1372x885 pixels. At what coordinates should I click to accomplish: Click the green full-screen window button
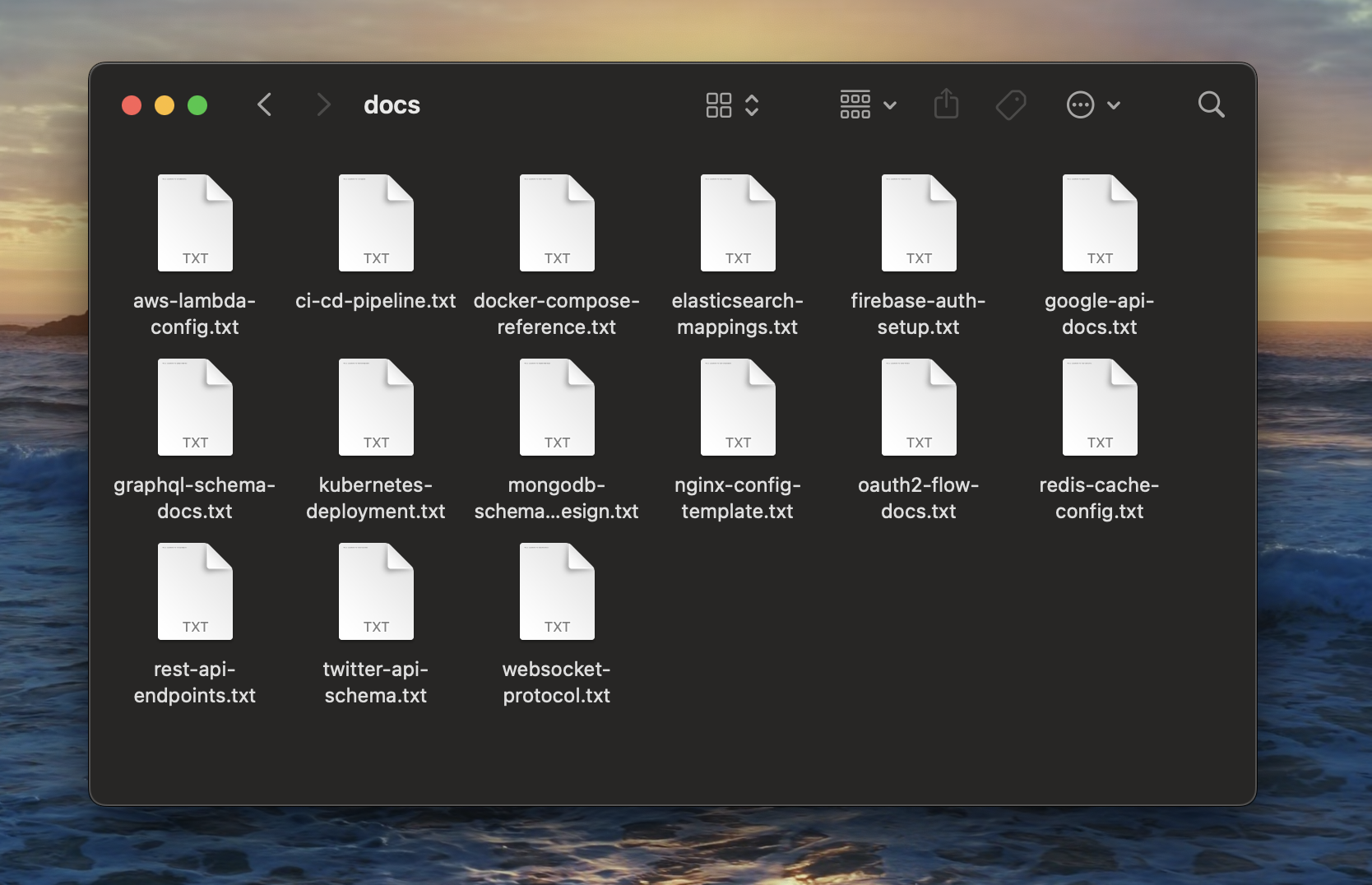(197, 105)
